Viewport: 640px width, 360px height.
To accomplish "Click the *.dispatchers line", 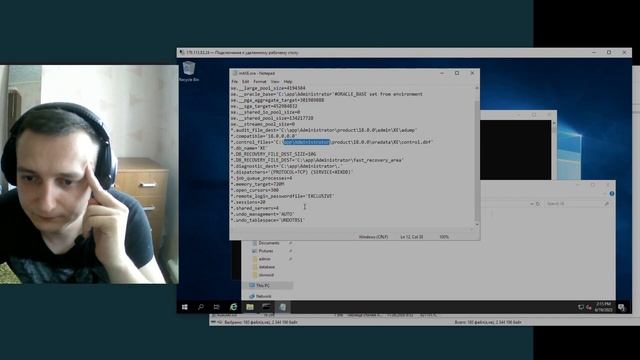I will 291,172.
